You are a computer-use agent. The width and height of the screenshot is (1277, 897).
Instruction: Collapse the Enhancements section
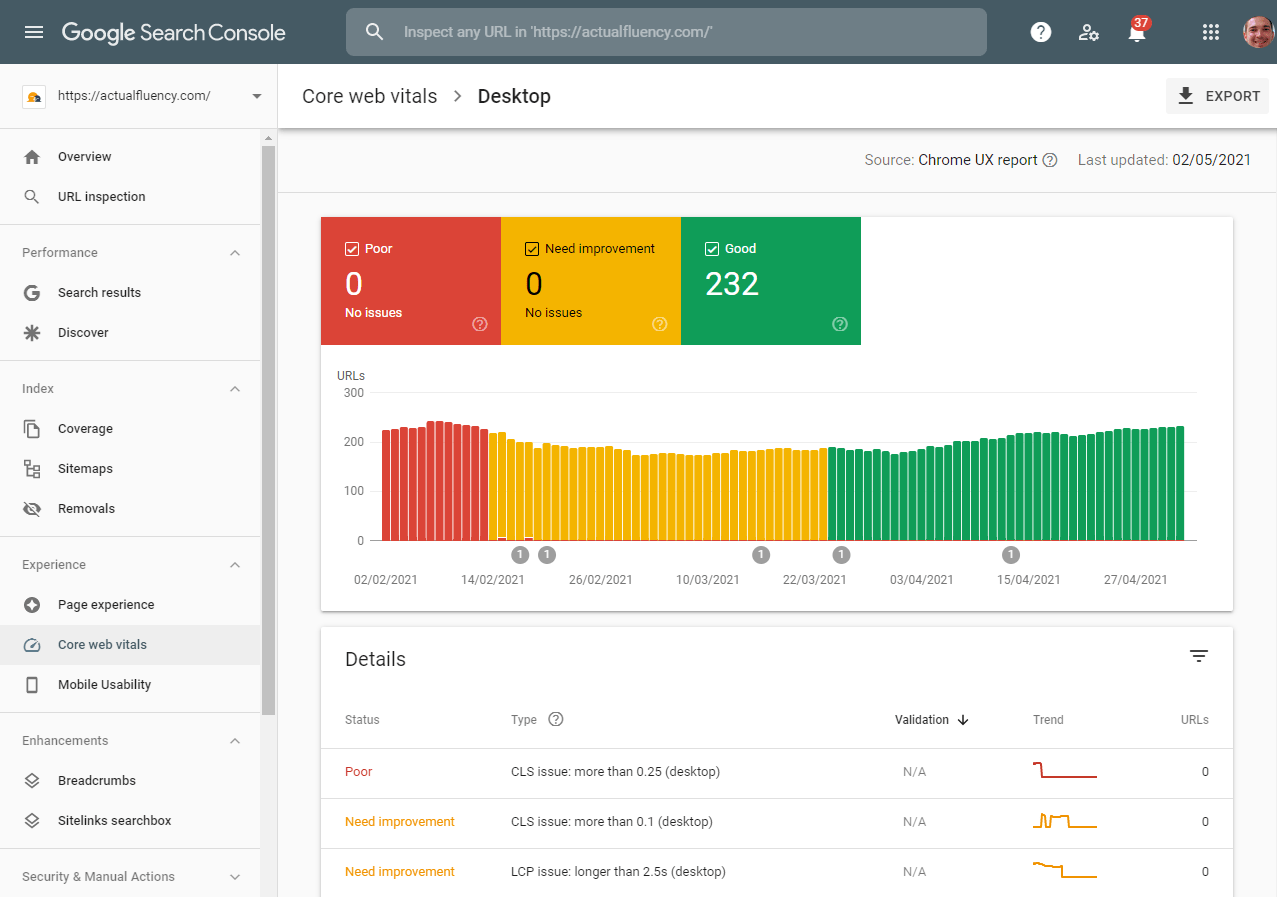click(235, 741)
